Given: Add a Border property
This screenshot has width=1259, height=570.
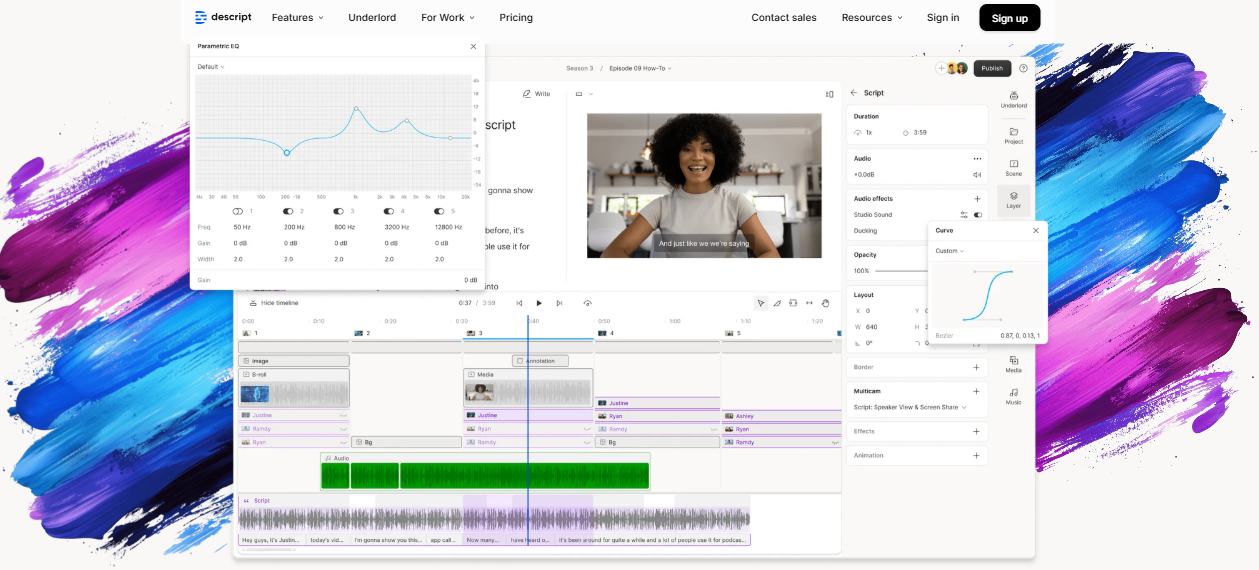Looking at the screenshot, I should (x=977, y=367).
